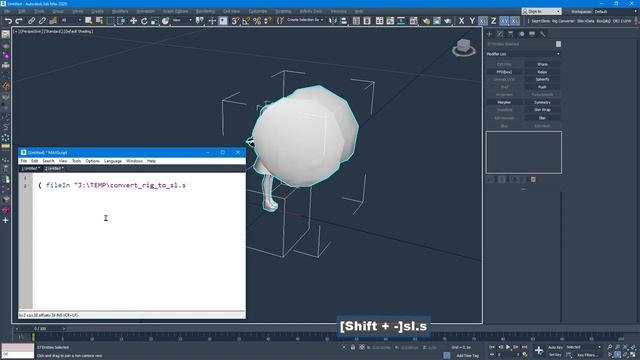The image size is (640, 360).
Task: Open the Utilities wrench tab
Action: point(542,34)
